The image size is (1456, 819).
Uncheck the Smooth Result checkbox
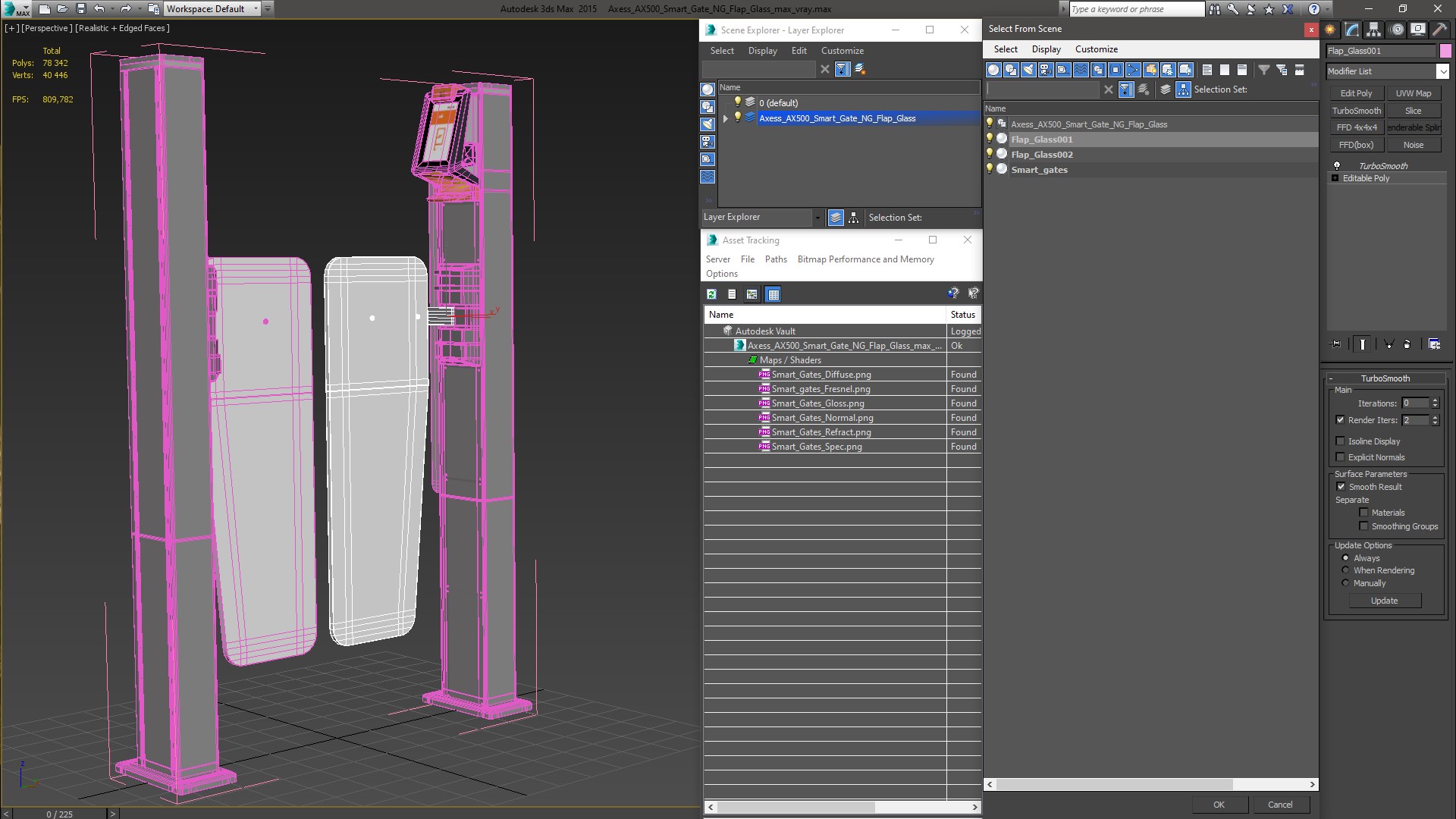point(1340,487)
